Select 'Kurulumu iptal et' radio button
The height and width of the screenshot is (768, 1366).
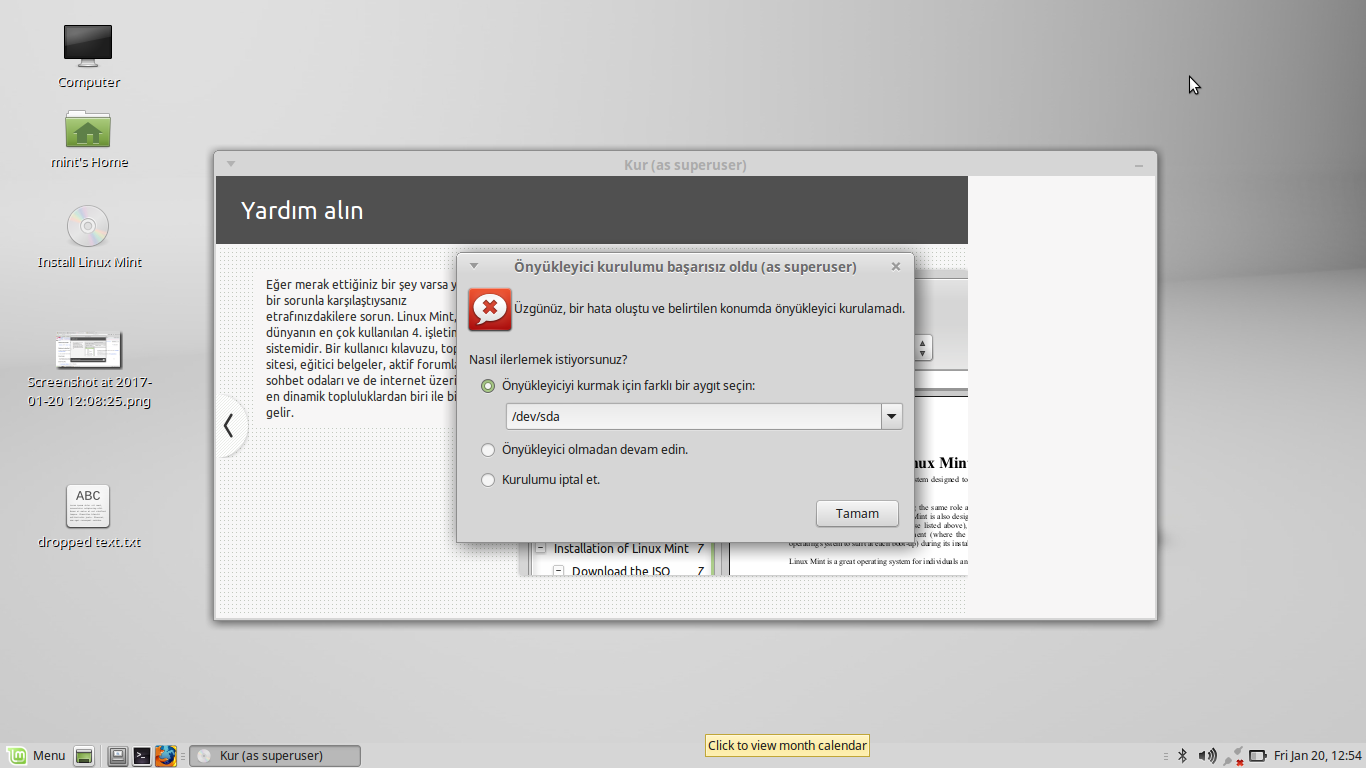point(488,480)
